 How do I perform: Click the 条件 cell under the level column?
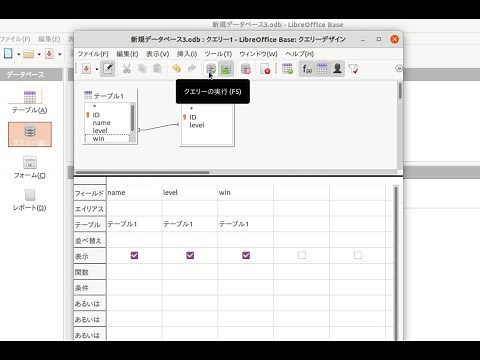pos(190,288)
